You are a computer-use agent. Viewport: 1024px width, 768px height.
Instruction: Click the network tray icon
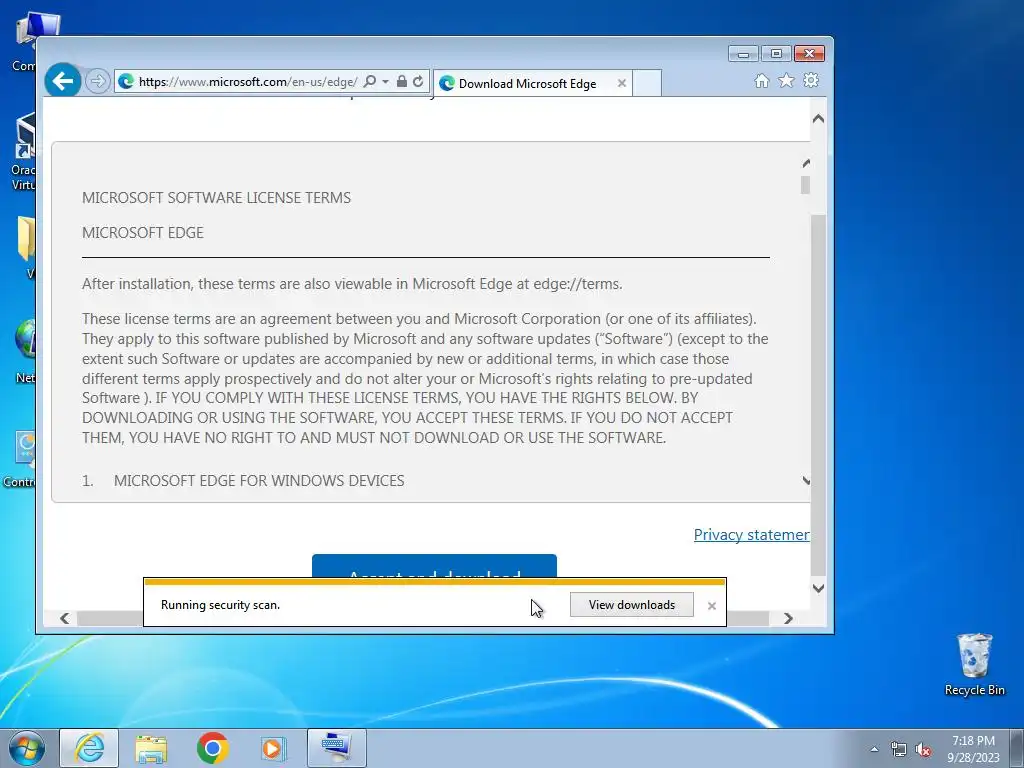899,750
